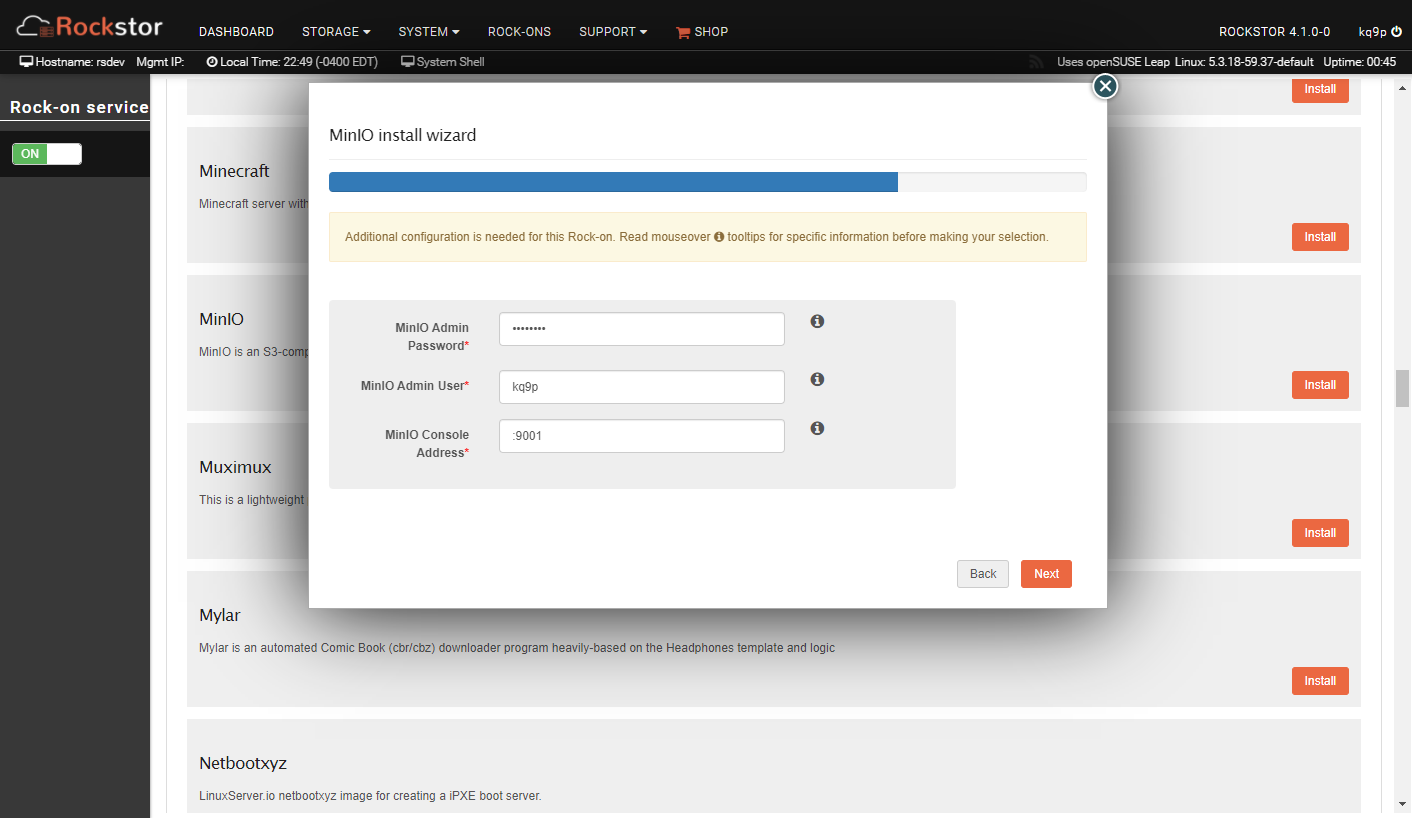Click the RSS feed icon in status bar
The height and width of the screenshot is (818, 1412).
coord(1036,62)
